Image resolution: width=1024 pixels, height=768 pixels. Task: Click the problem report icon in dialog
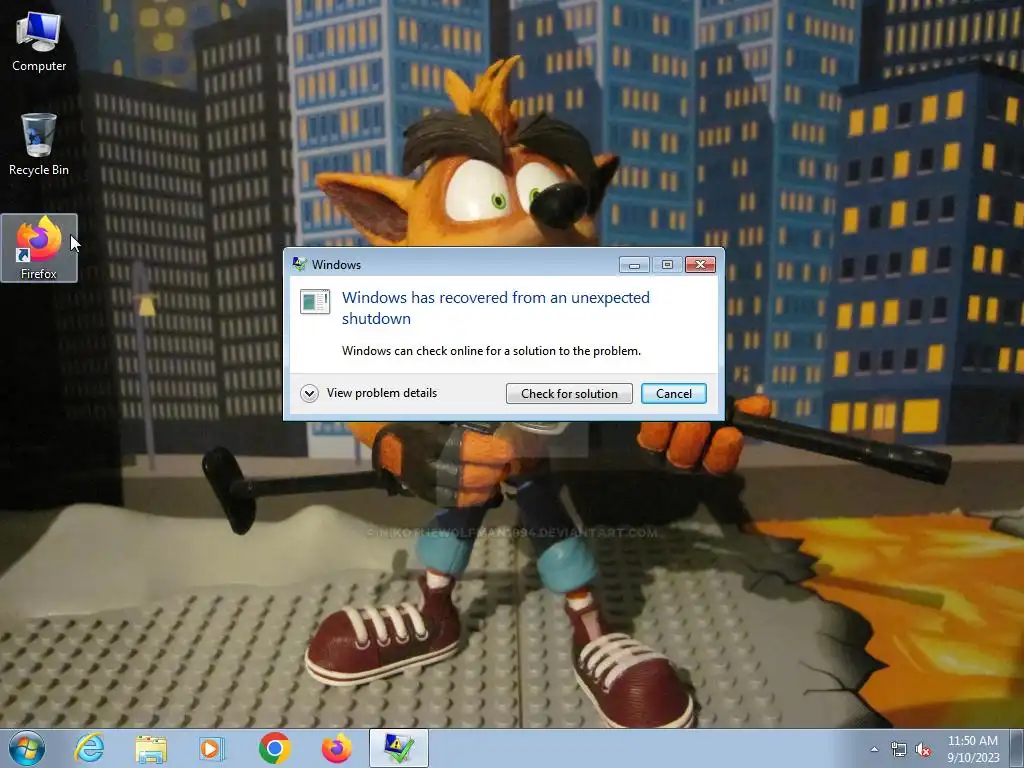(315, 302)
